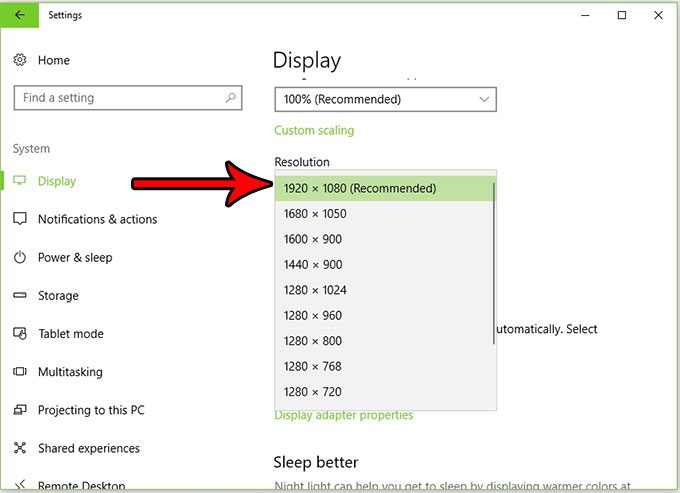Click the Home gear icon
Image resolution: width=680 pixels, height=493 pixels.
(x=20, y=60)
